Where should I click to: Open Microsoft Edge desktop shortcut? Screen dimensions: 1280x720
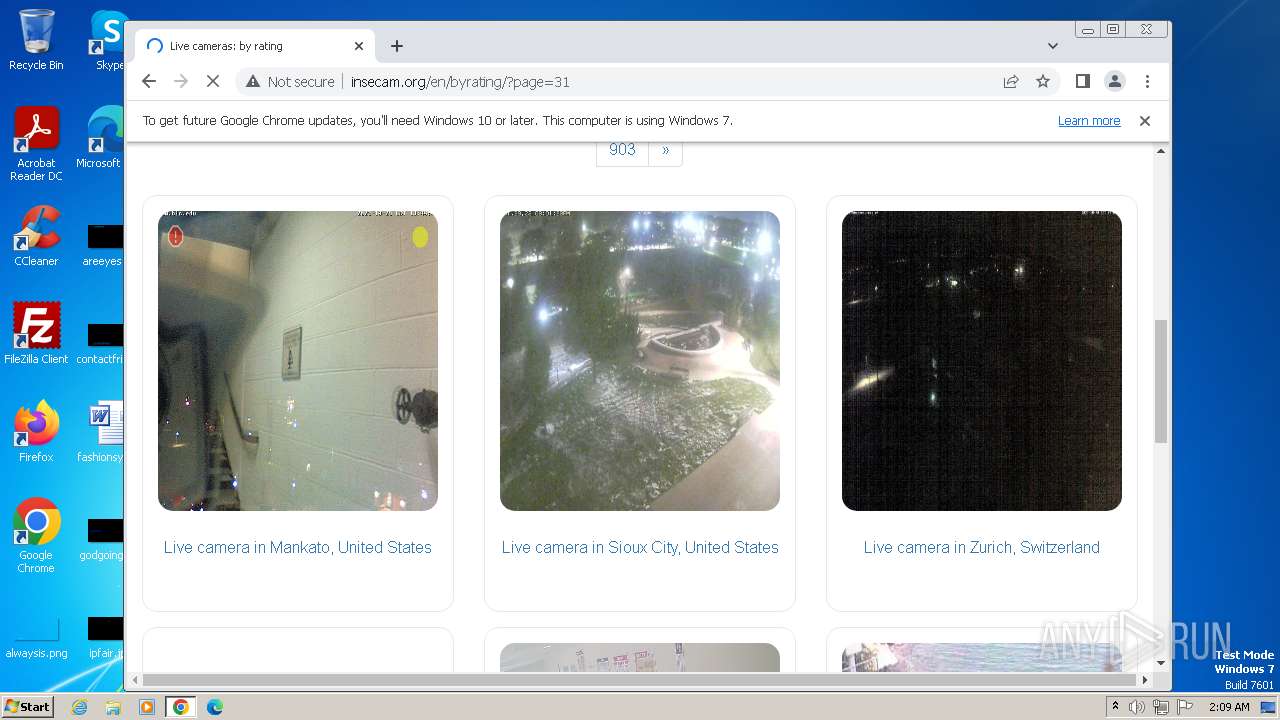100,138
